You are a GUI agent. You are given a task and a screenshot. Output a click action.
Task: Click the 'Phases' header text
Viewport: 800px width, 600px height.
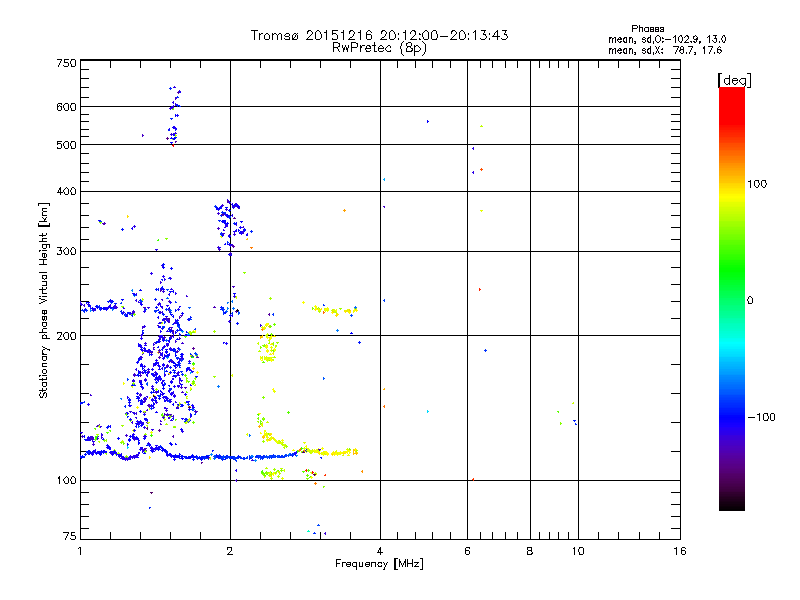pos(647,29)
